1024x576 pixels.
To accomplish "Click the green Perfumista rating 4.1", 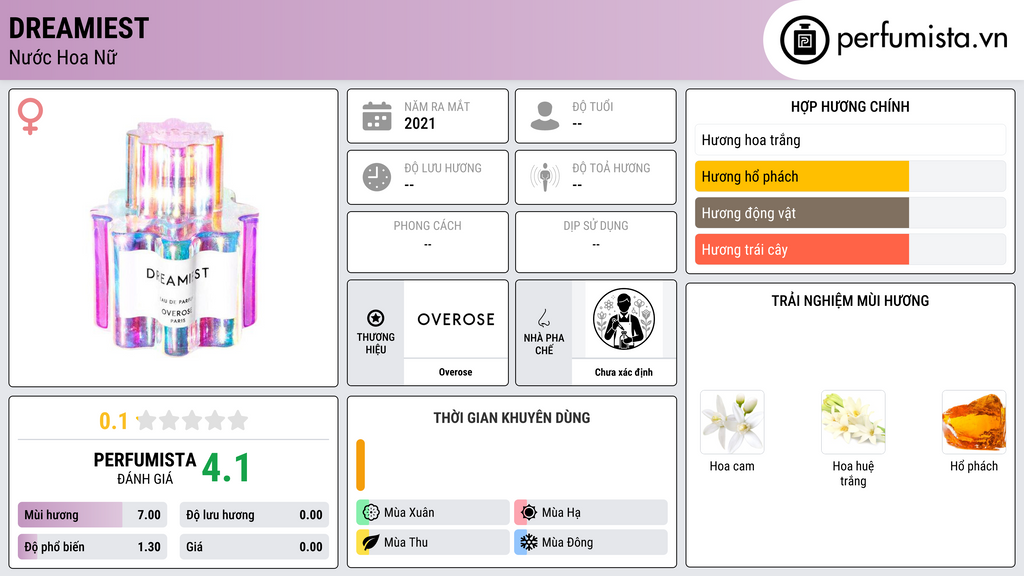I will 226,468.
